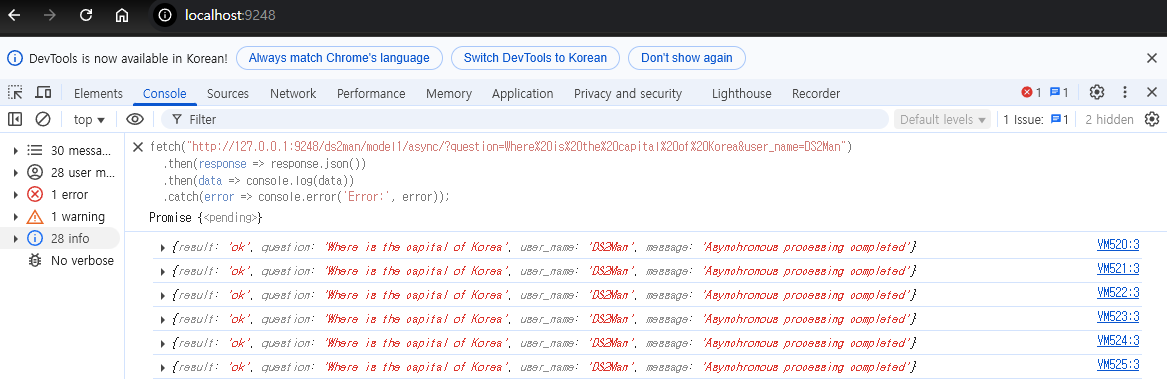Open console settings gear

tap(1152, 119)
